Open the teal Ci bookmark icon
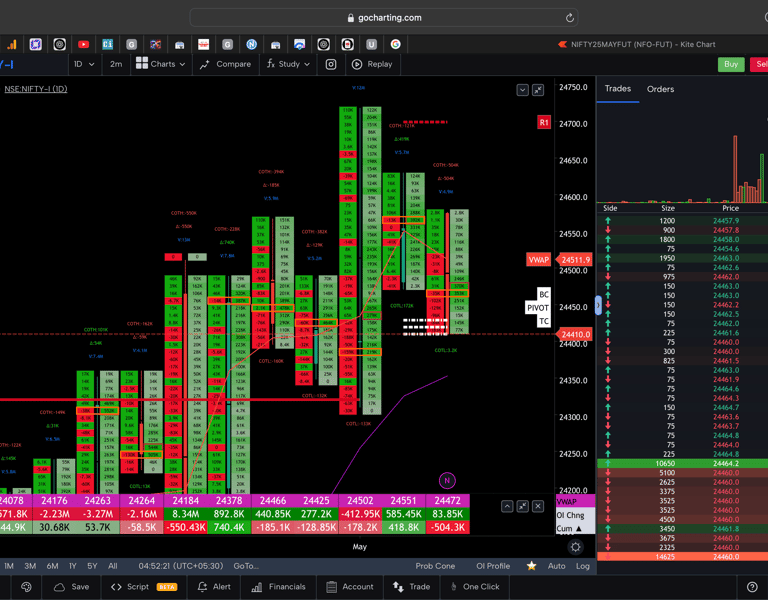768x600 pixels. click(107, 45)
